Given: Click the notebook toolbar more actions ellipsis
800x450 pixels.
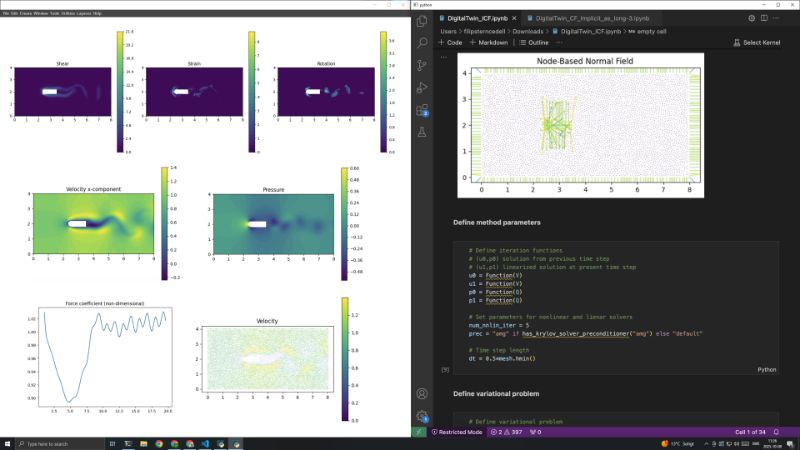Looking at the screenshot, I should (x=559, y=43).
